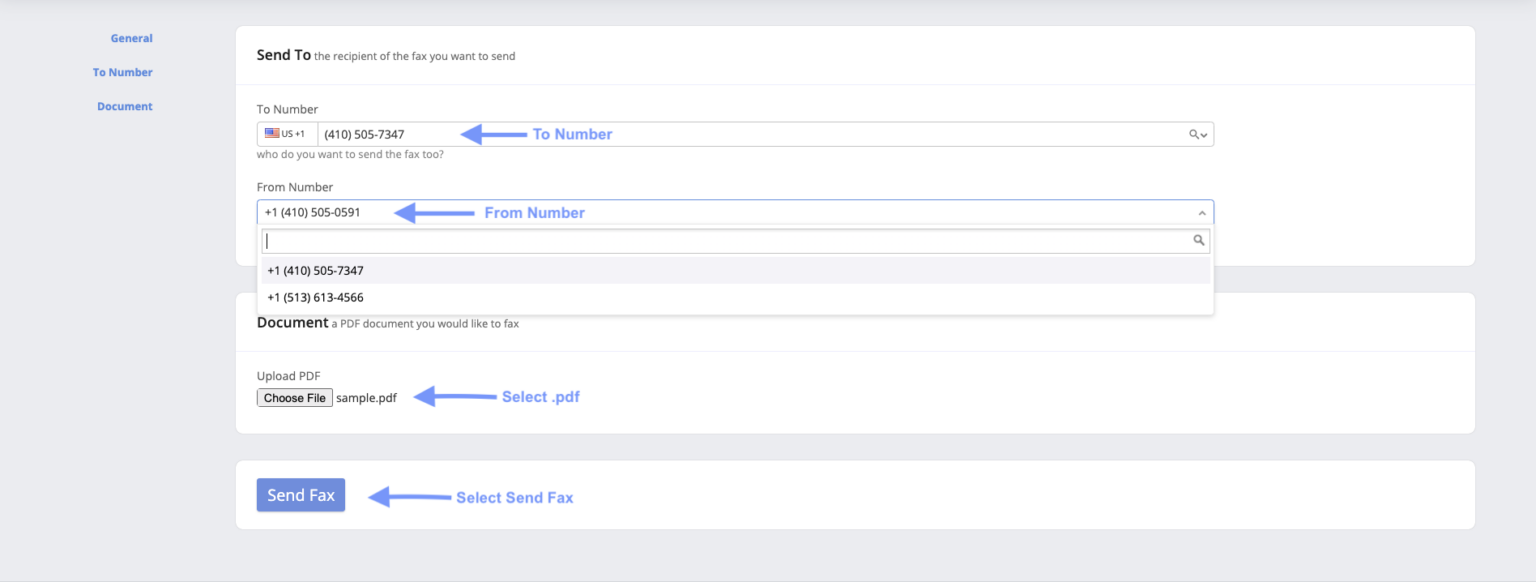The image size is (1536, 582).
Task: Collapse the From Number dropdown arrow
Action: point(1201,213)
